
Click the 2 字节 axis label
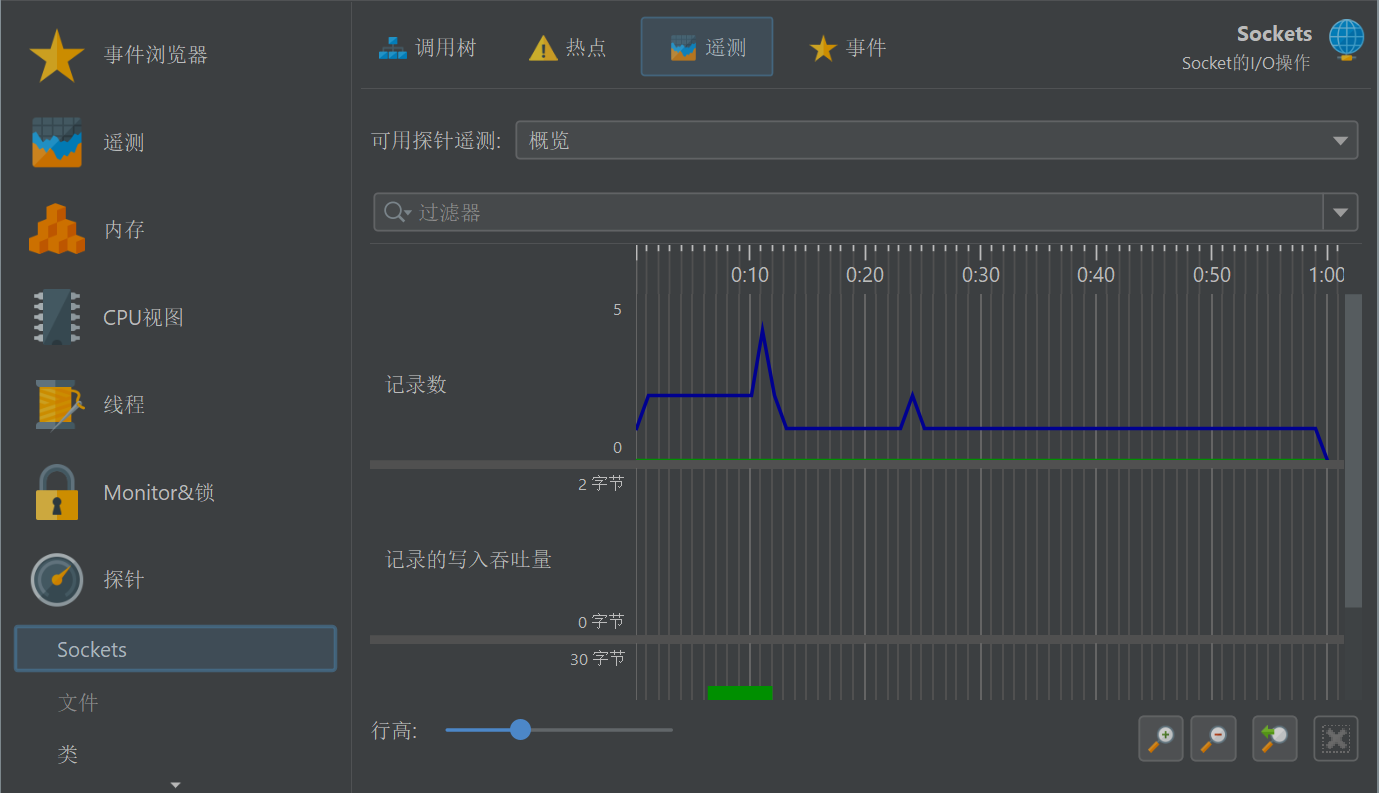[601, 484]
